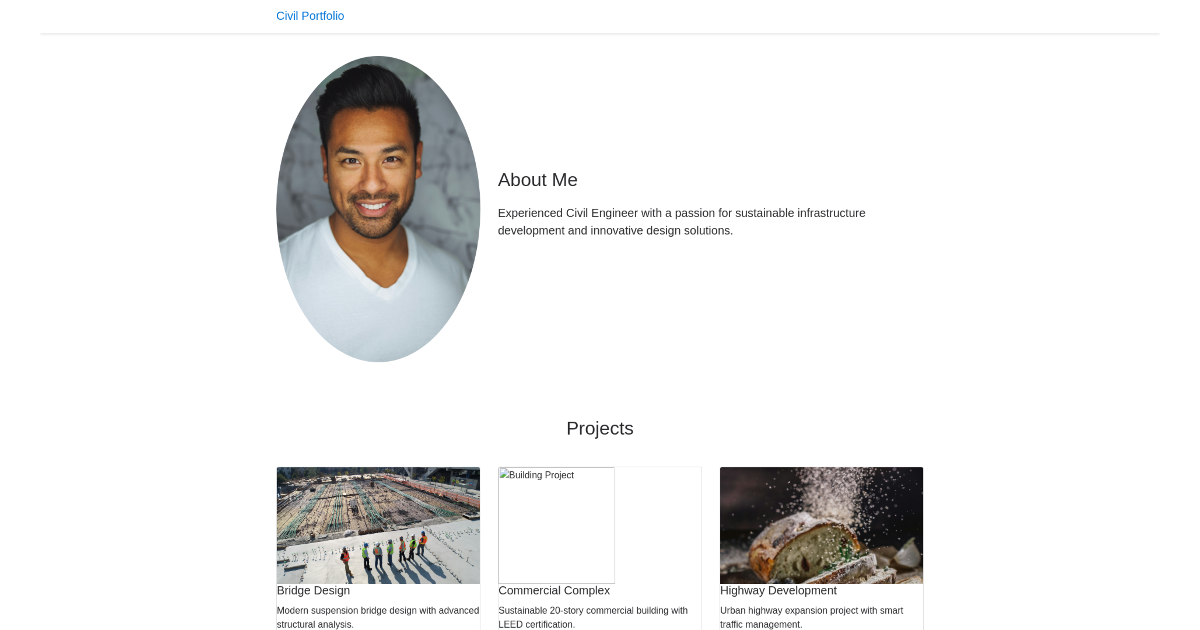Click the Bridge Design description text
This screenshot has height=630, width=1200.
pos(378,617)
